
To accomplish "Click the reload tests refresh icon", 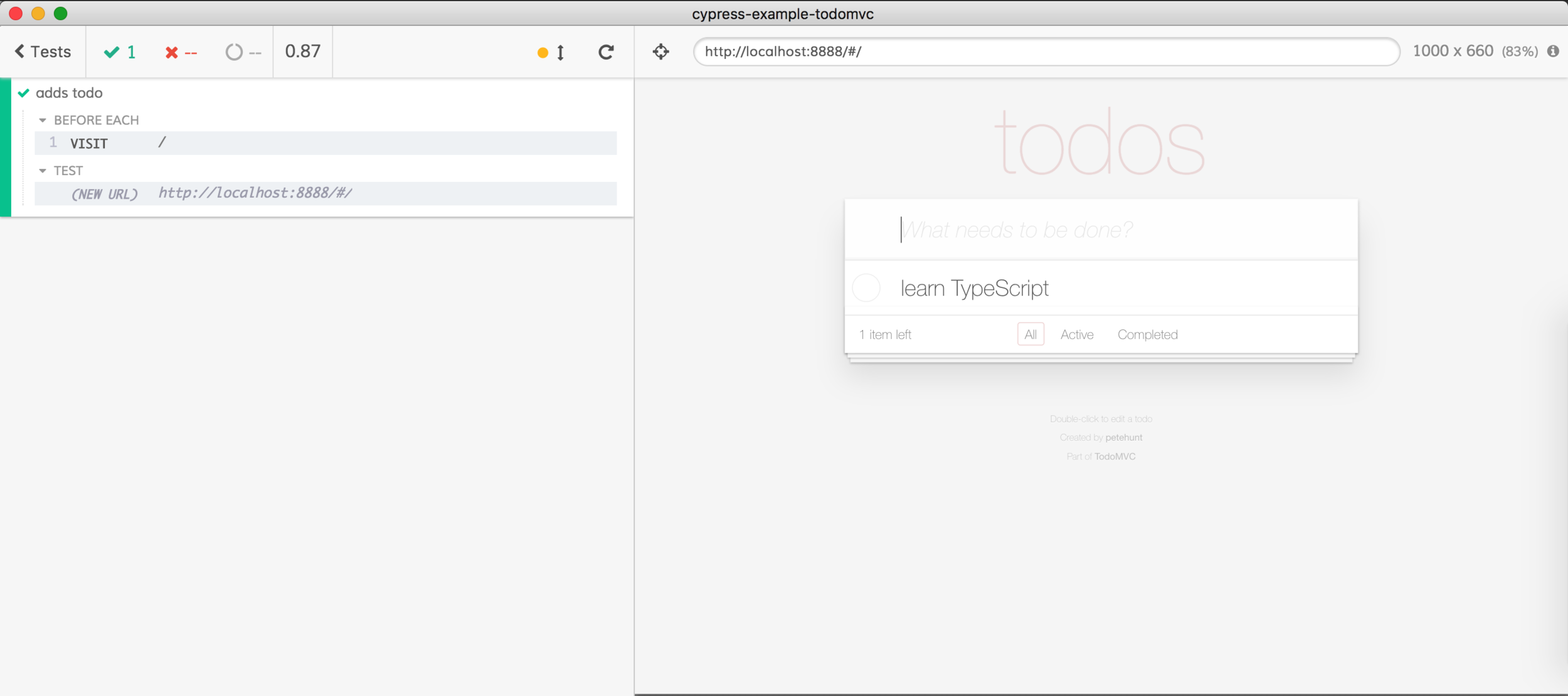I will (x=606, y=52).
